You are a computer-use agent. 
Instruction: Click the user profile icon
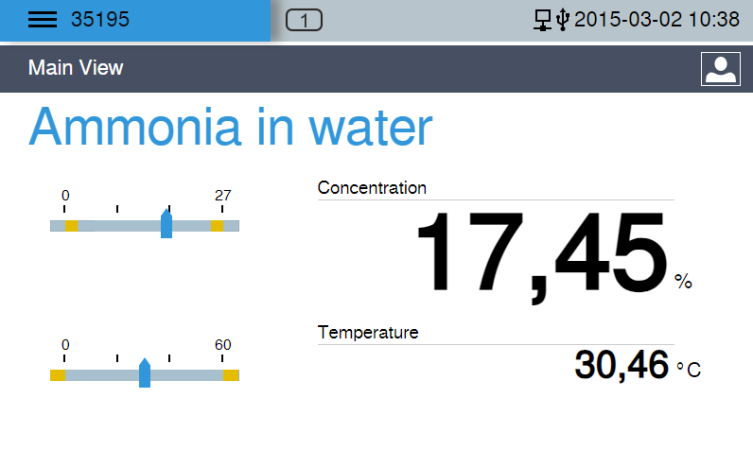[x=720, y=69]
